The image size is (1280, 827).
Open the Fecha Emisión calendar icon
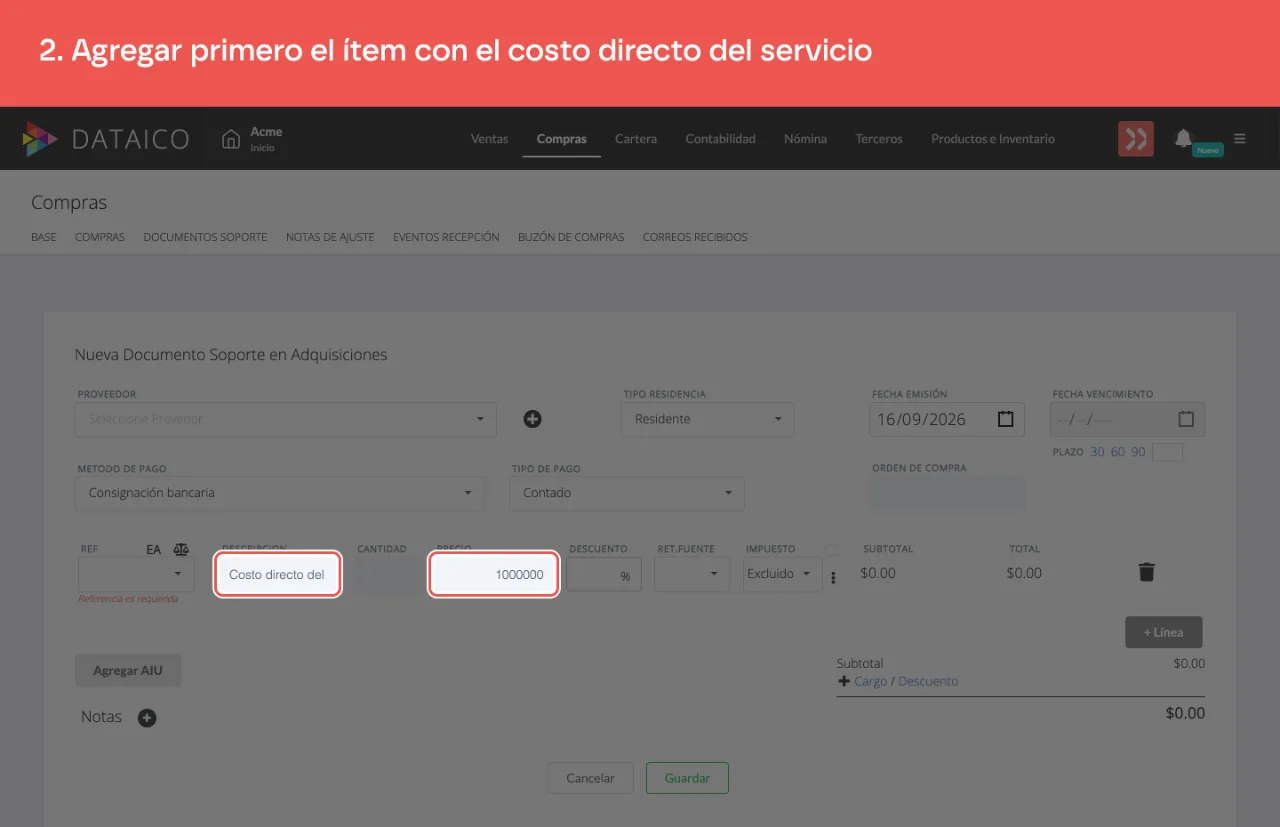tap(1006, 419)
